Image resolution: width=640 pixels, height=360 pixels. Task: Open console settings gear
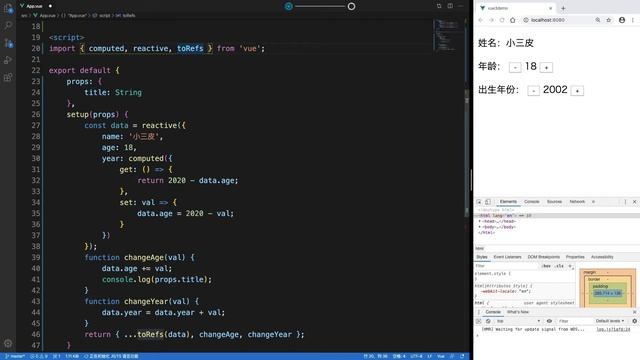(634, 321)
